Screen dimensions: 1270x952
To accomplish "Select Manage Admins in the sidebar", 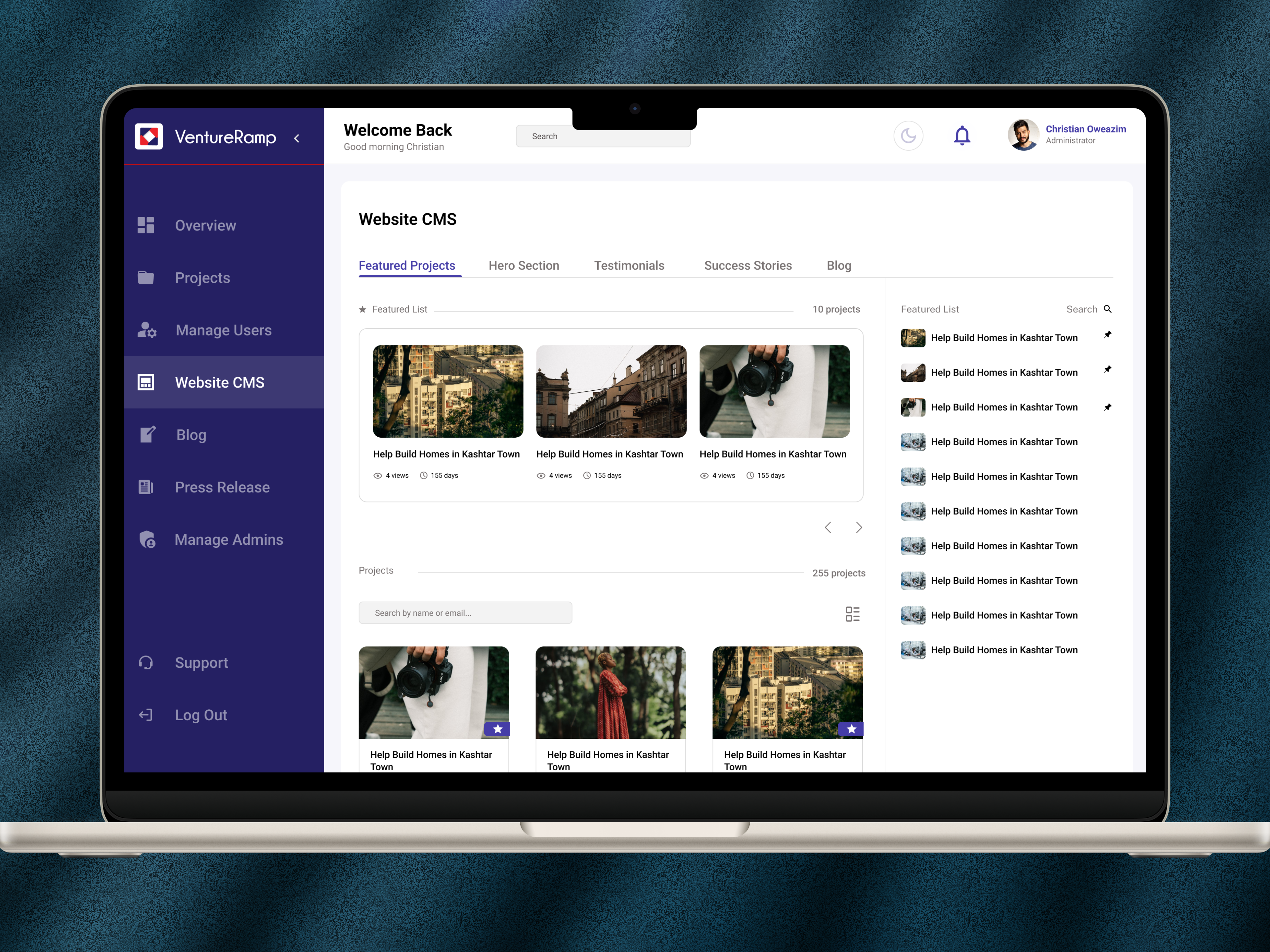I will point(224,539).
